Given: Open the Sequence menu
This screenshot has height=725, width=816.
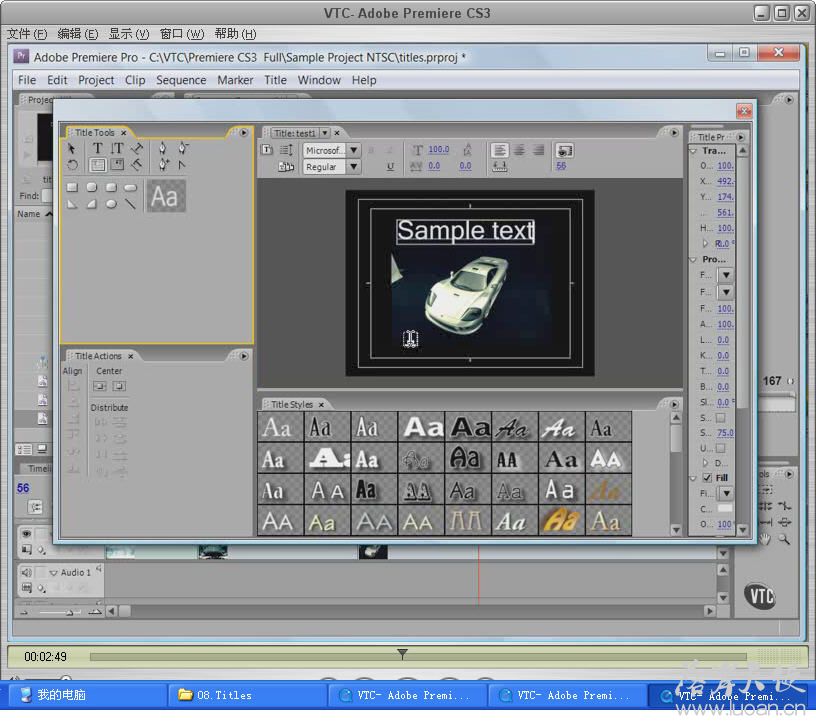Looking at the screenshot, I should (x=181, y=80).
